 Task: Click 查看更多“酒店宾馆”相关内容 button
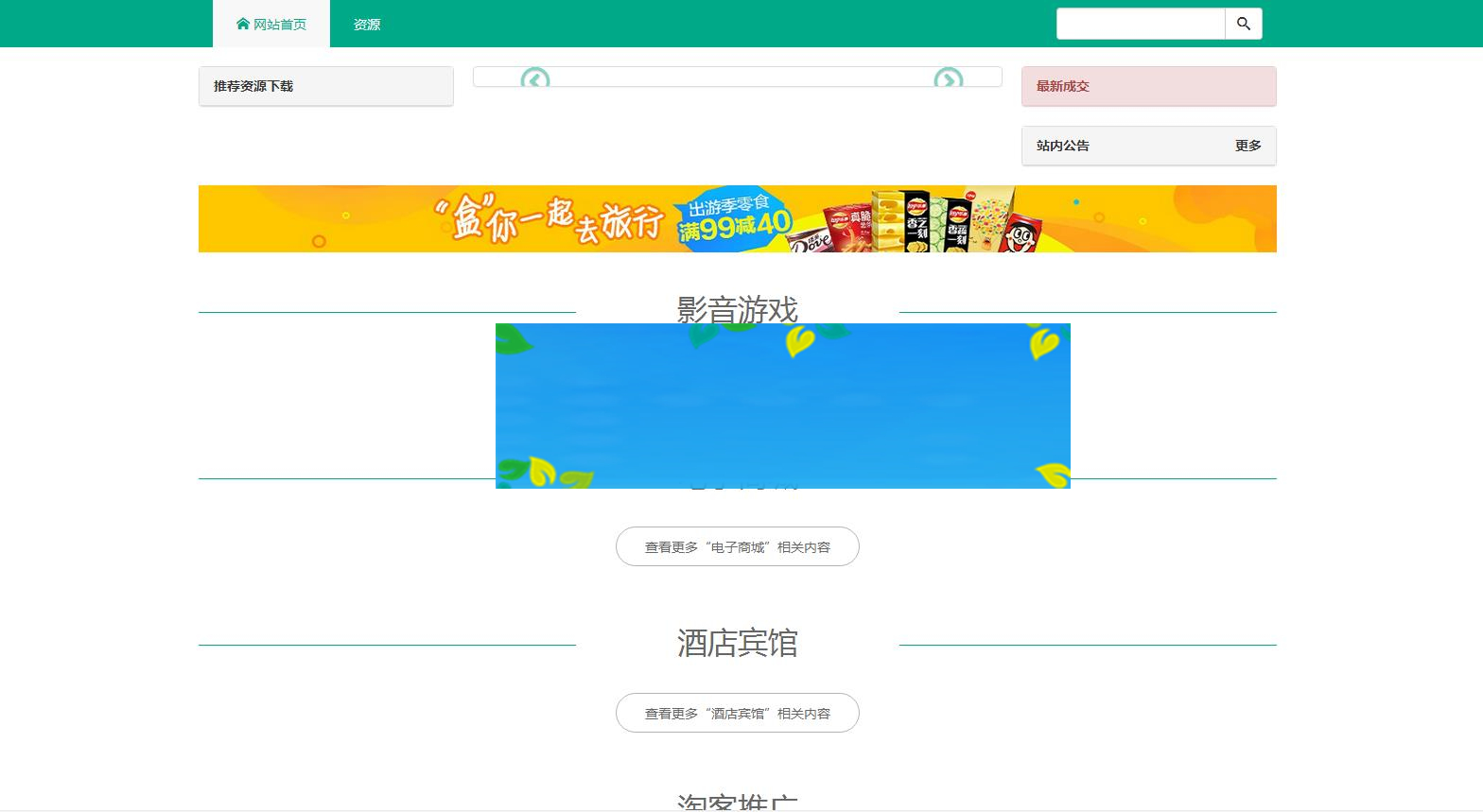tap(737, 713)
